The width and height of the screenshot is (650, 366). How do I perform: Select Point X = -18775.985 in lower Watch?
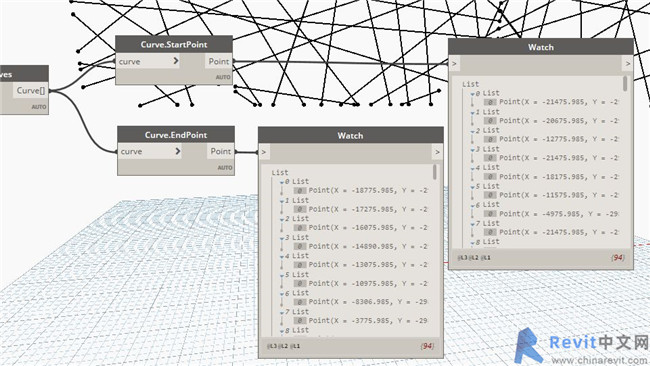point(368,190)
